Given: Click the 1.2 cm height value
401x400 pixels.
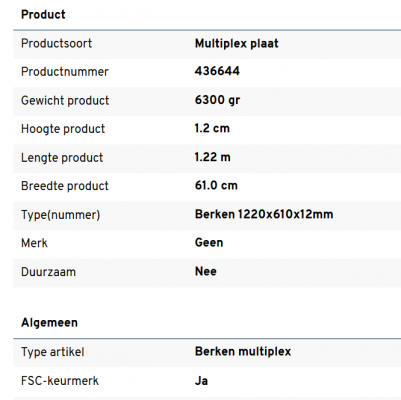Looking at the screenshot, I should [212, 128].
